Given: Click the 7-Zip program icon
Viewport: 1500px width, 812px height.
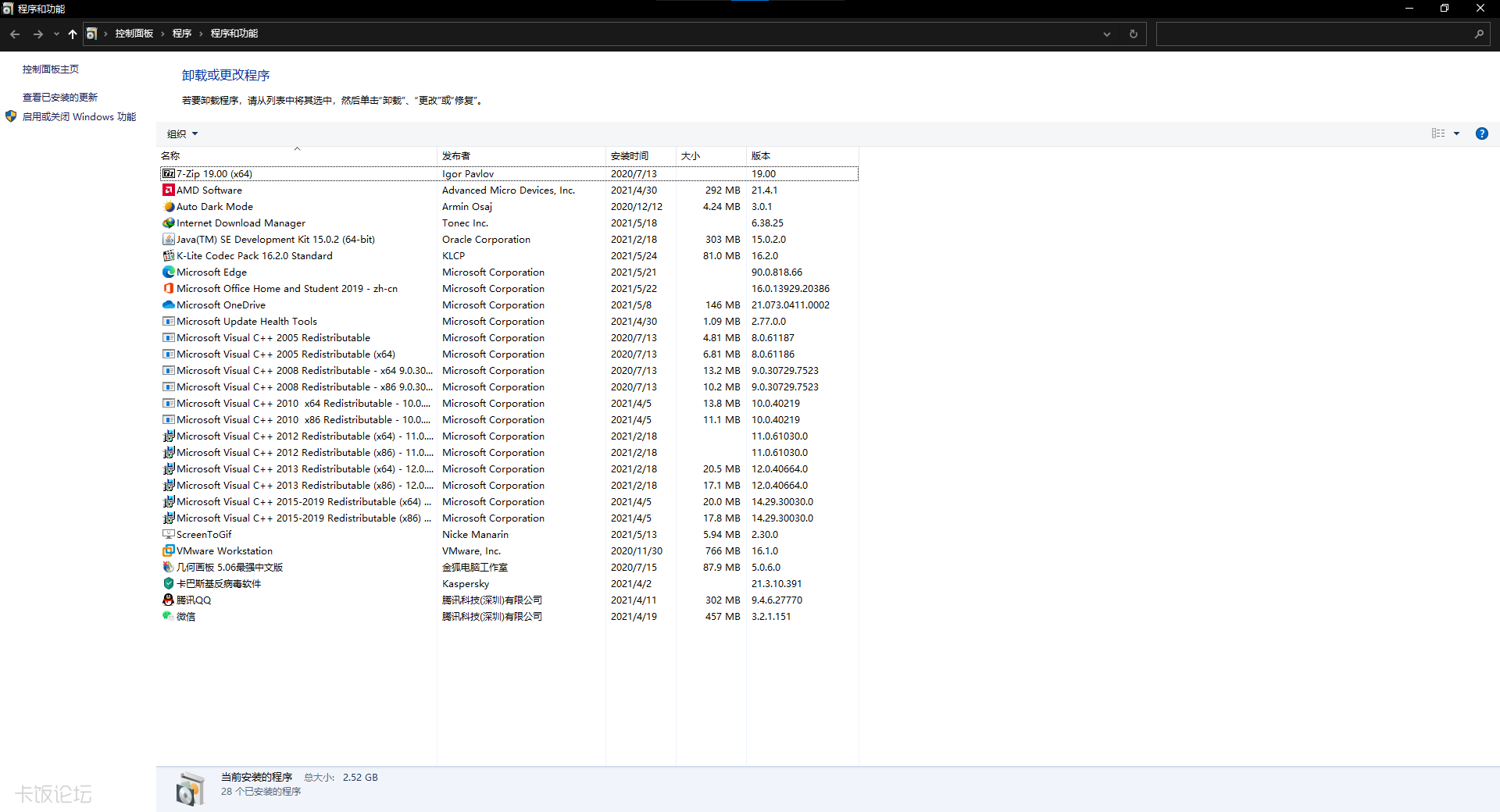Looking at the screenshot, I should coord(168,174).
